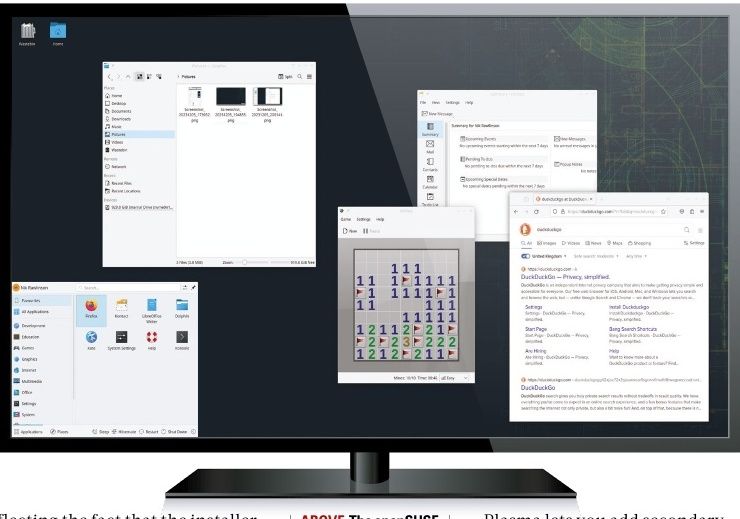
Task: Open the Bang Search Shortcuts link
Action: coord(632,329)
